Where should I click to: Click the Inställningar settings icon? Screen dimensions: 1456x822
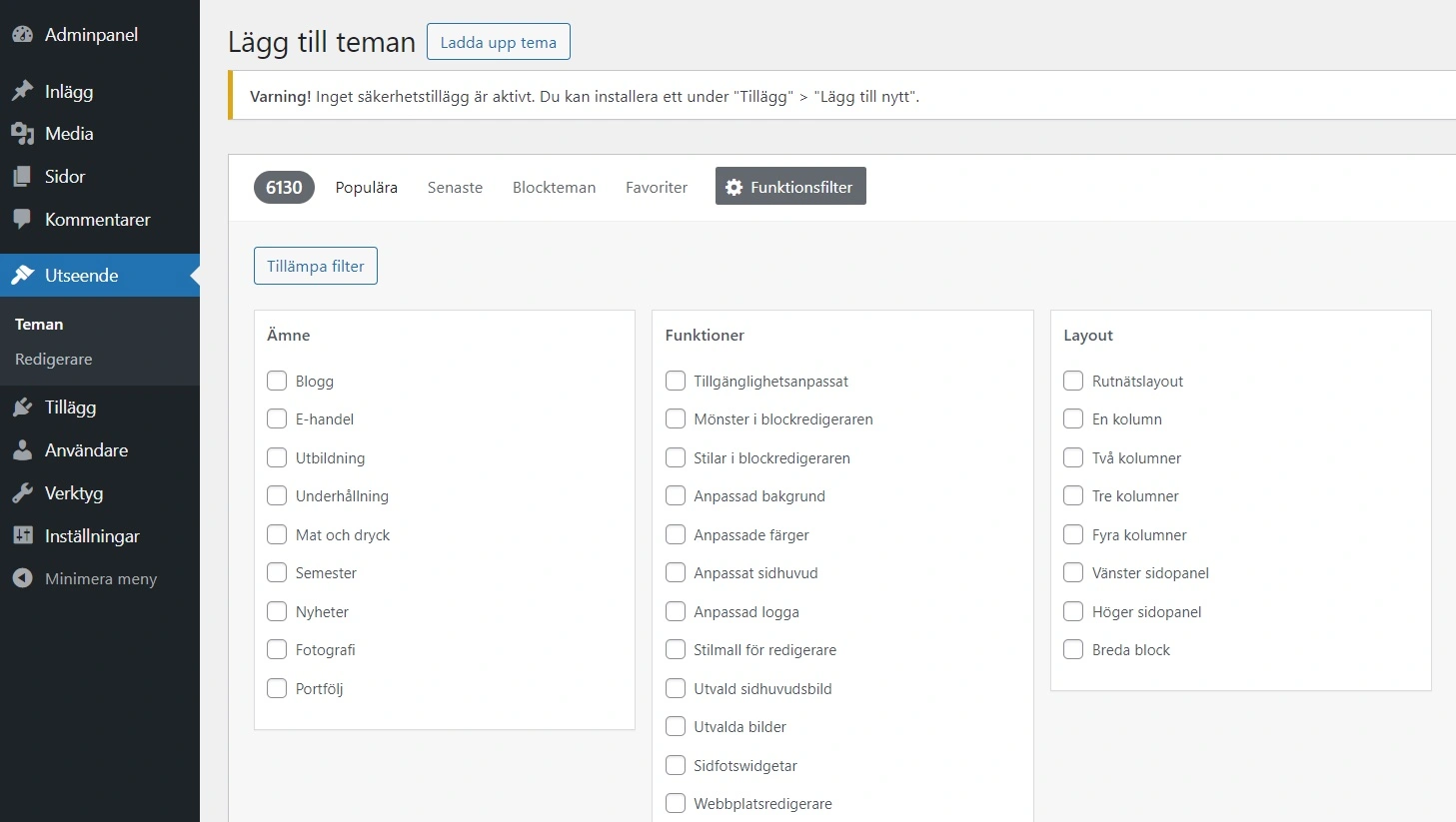click(x=22, y=536)
